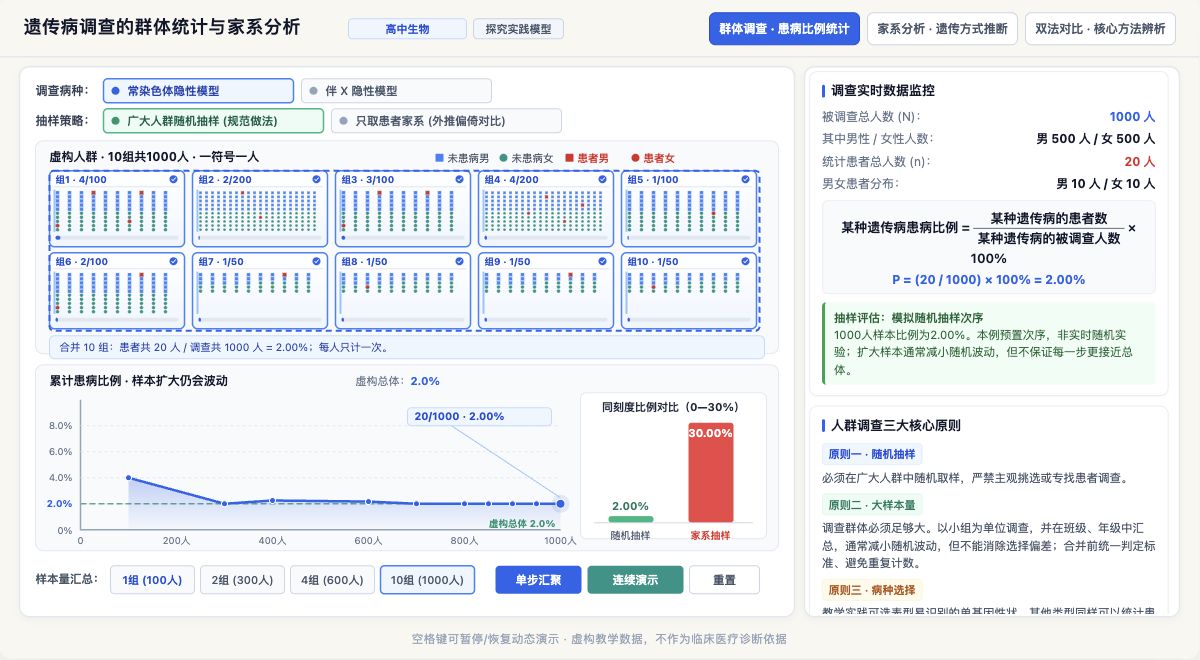Click the check icon on 组5 · 1/100

pos(746,179)
